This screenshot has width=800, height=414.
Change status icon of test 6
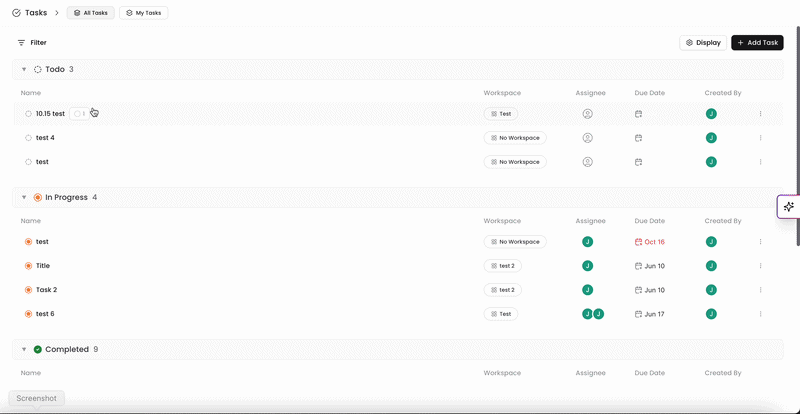pos(29,314)
